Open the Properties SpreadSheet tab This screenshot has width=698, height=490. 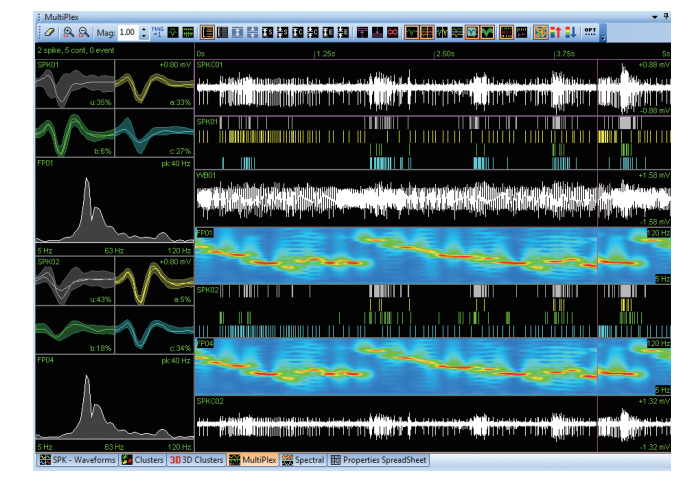coord(379,460)
